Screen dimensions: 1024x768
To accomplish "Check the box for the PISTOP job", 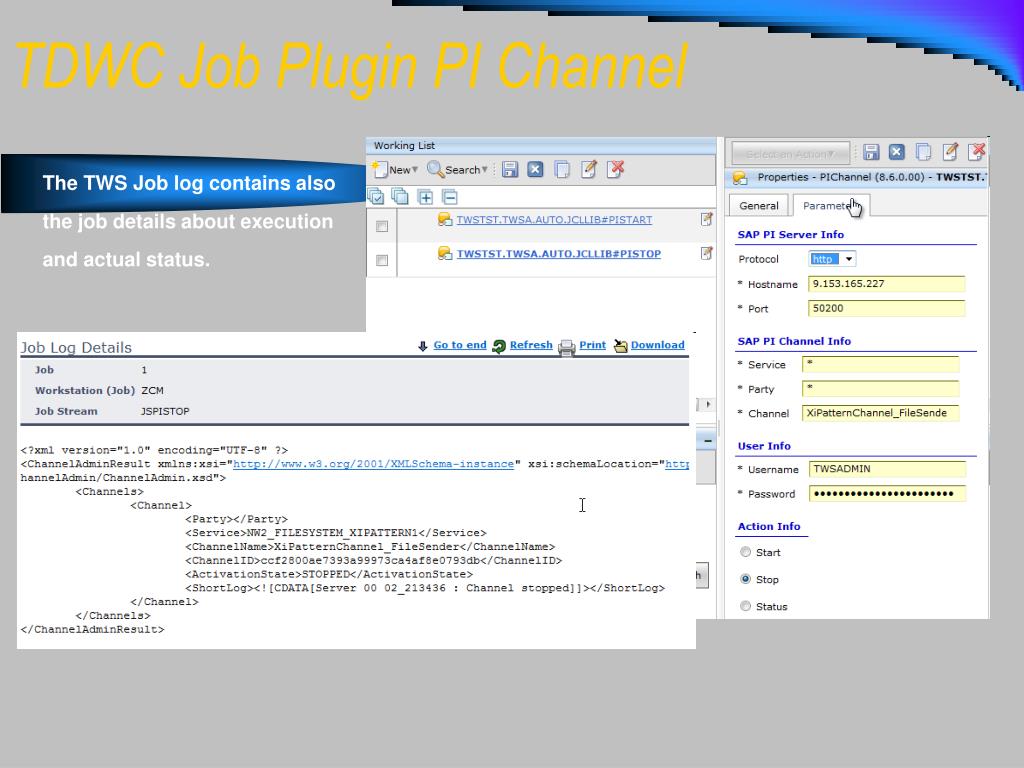I will [x=382, y=260].
